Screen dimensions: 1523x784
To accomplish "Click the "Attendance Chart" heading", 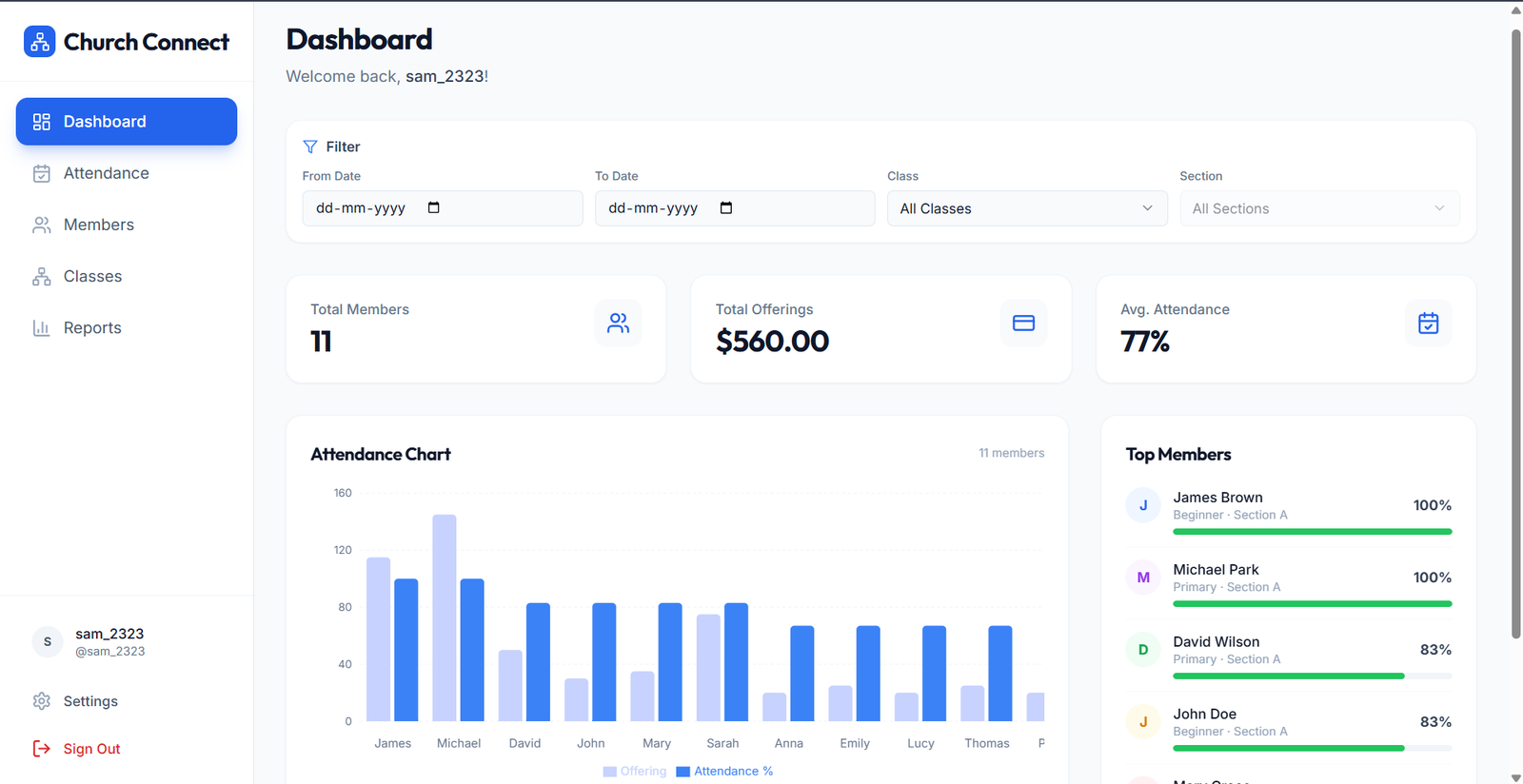I will (381, 455).
